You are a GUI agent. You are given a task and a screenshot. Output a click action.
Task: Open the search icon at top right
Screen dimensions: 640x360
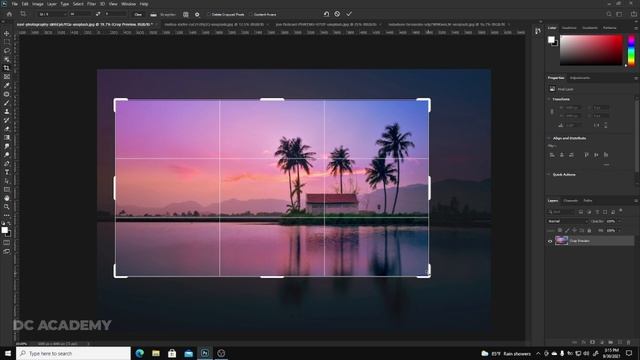(x=609, y=14)
